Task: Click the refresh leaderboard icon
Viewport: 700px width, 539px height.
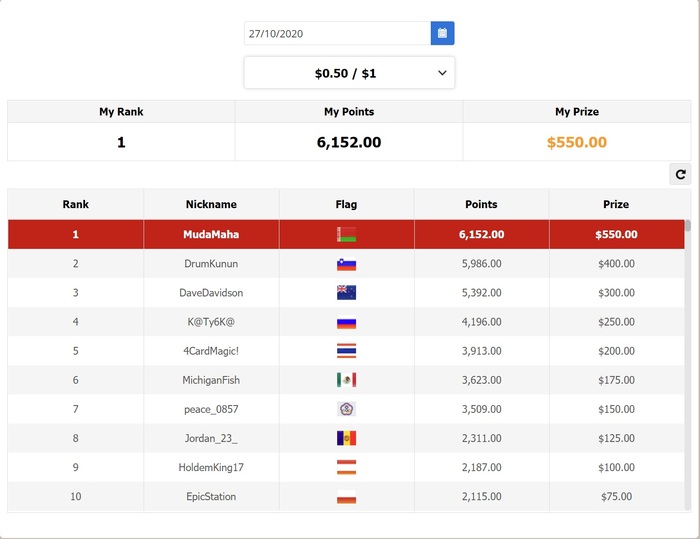Action: 681,174
